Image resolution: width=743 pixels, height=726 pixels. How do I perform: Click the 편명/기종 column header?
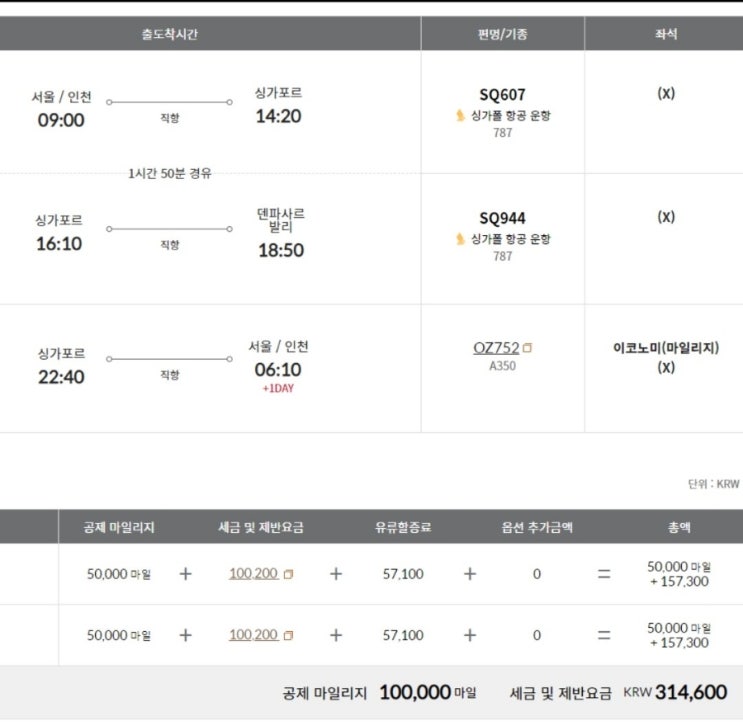click(502, 34)
